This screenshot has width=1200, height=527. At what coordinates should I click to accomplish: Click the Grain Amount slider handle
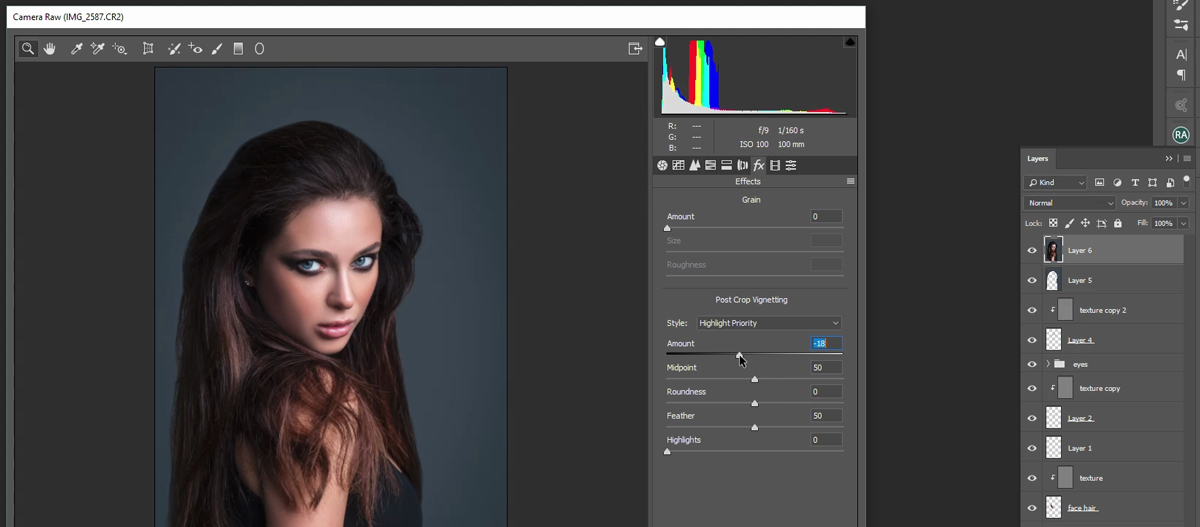[667, 228]
